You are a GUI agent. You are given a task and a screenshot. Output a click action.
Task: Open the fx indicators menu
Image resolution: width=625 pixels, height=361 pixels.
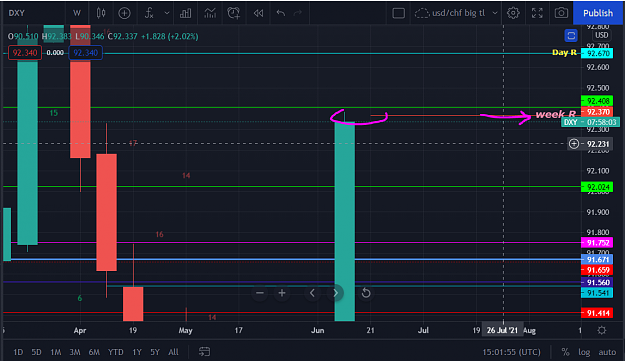[x=149, y=13]
